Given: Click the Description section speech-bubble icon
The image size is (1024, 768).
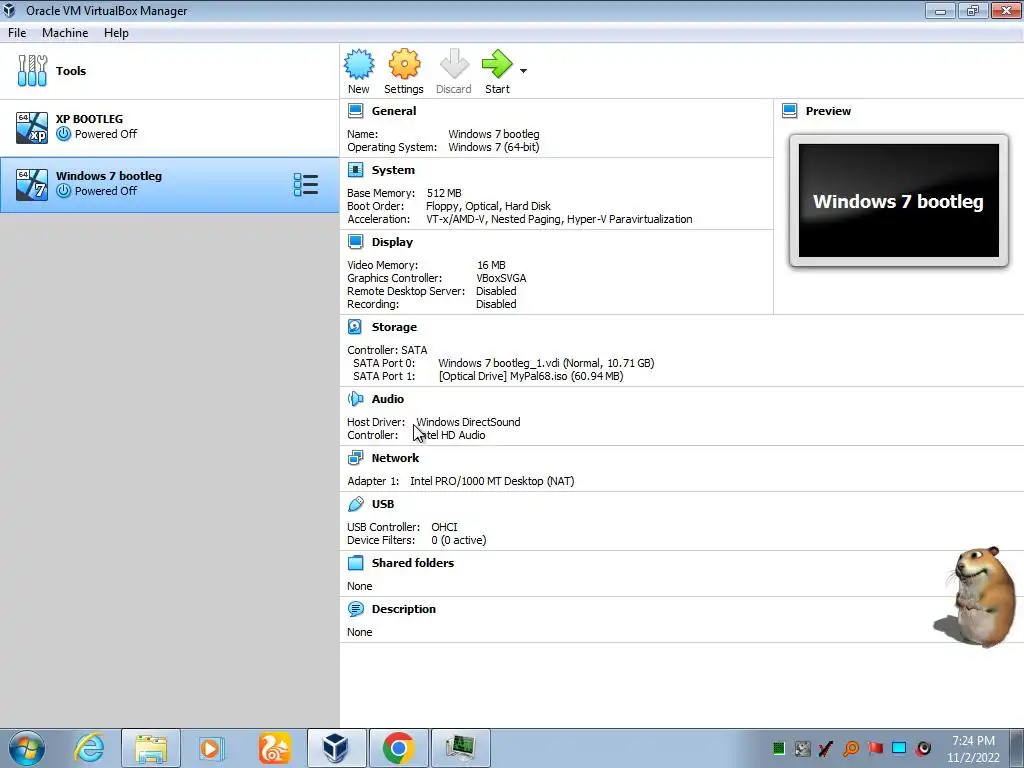Looking at the screenshot, I should tap(355, 609).
